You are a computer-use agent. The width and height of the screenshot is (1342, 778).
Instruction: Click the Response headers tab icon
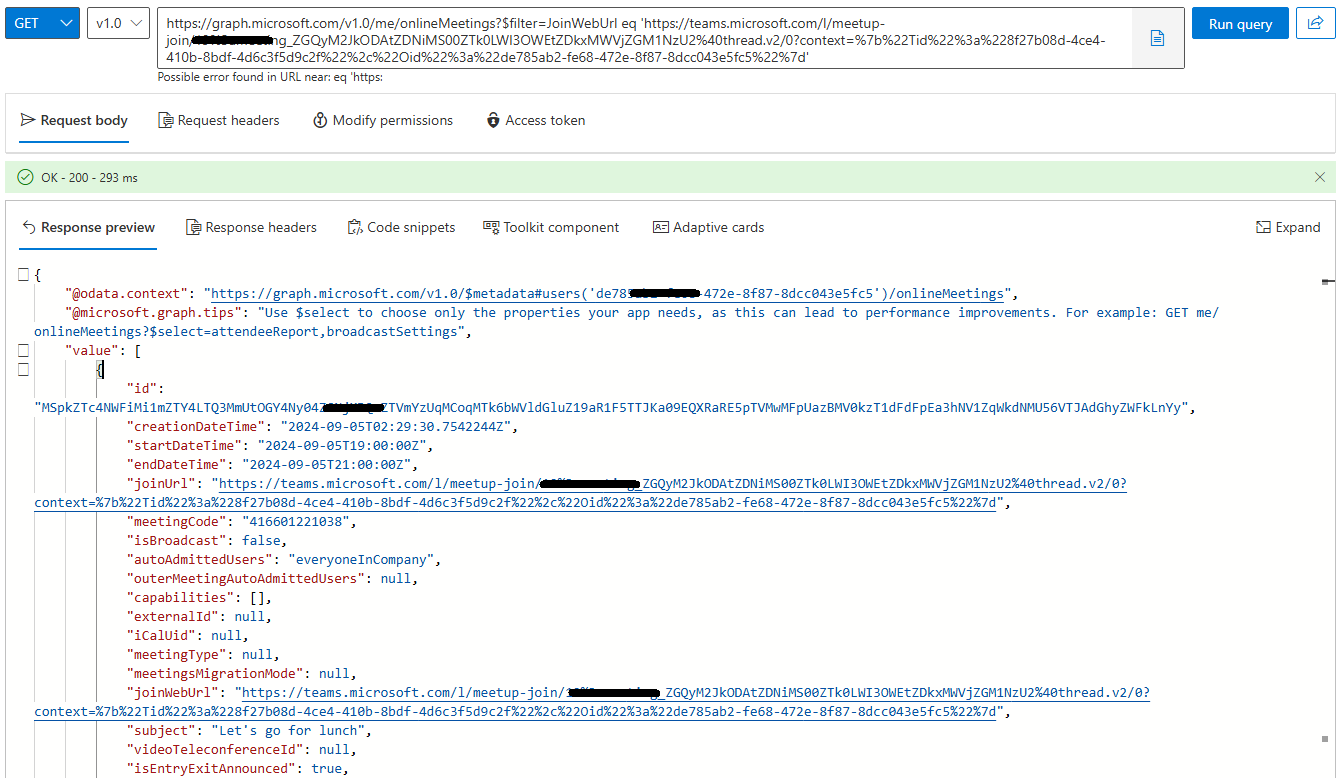[194, 227]
